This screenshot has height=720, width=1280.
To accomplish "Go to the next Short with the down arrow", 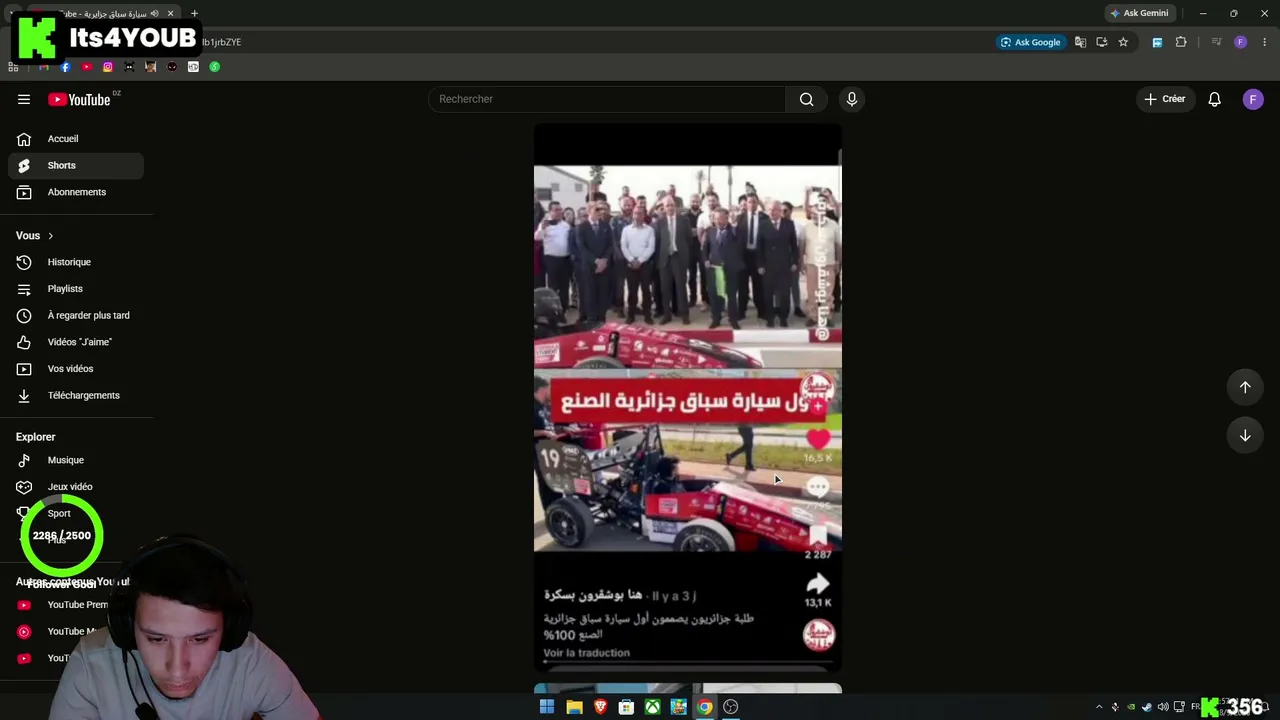I will click(x=1245, y=435).
